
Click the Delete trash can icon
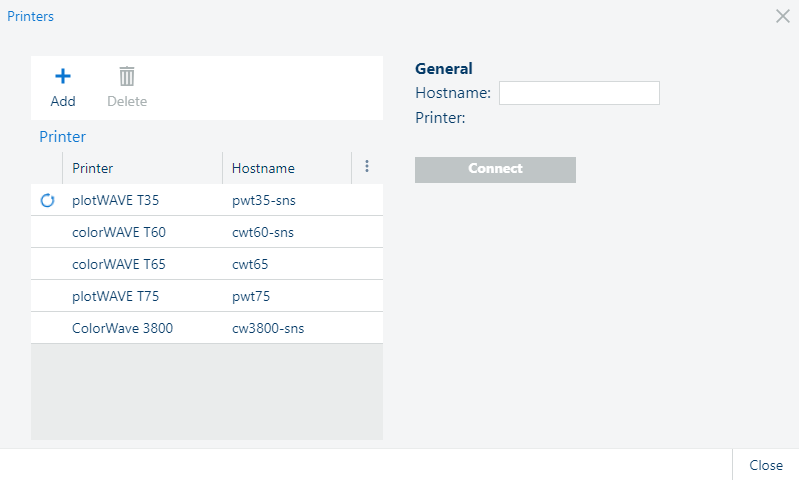coord(127,76)
